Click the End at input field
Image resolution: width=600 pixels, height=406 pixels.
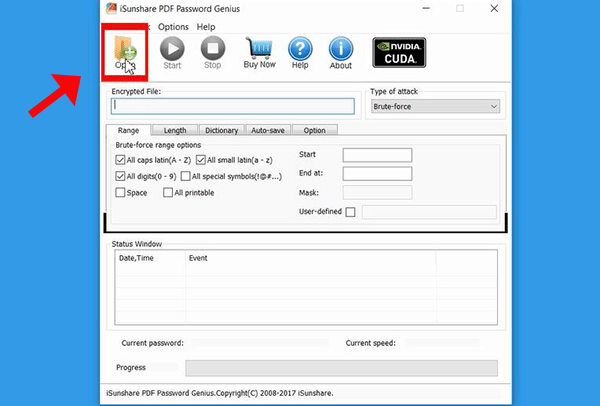click(x=377, y=173)
